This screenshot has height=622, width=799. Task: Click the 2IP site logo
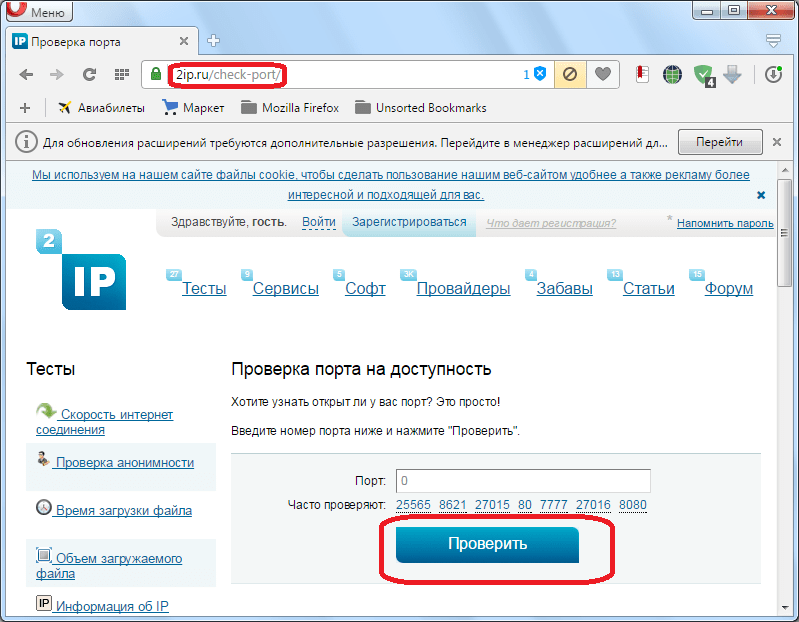[81, 269]
